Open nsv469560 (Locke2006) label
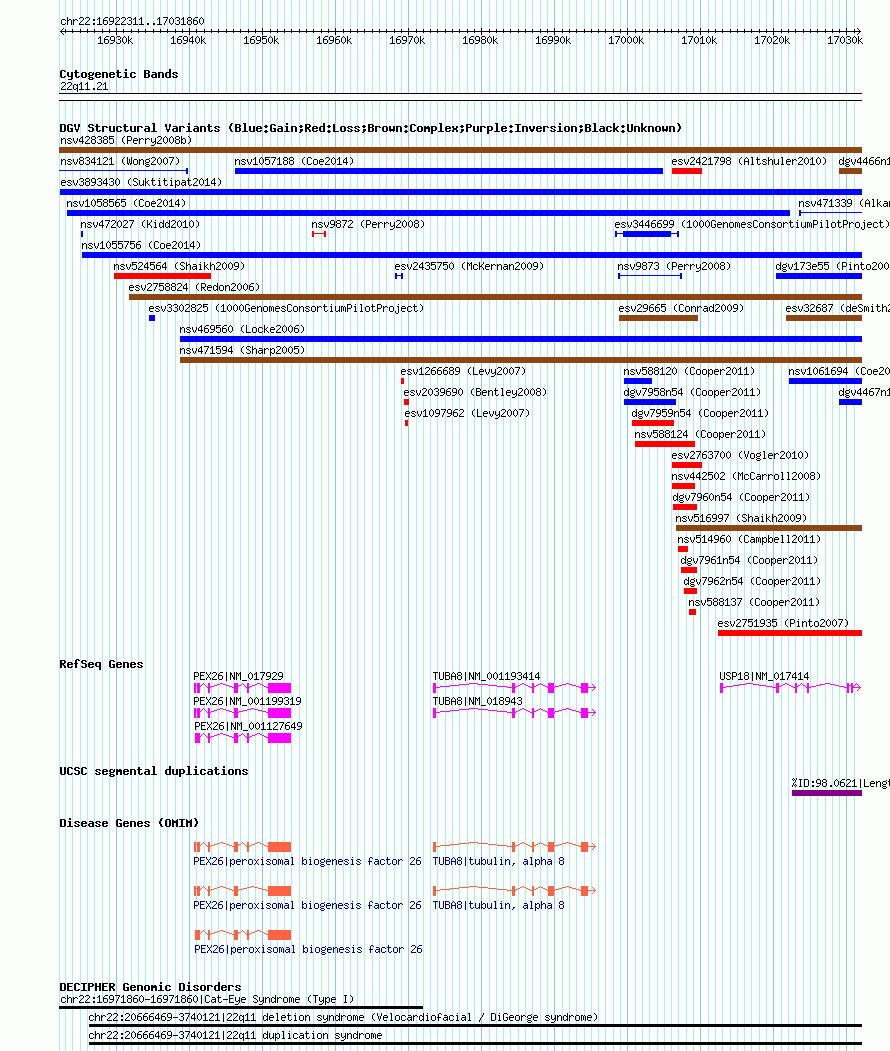890x1051 pixels. click(242, 328)
